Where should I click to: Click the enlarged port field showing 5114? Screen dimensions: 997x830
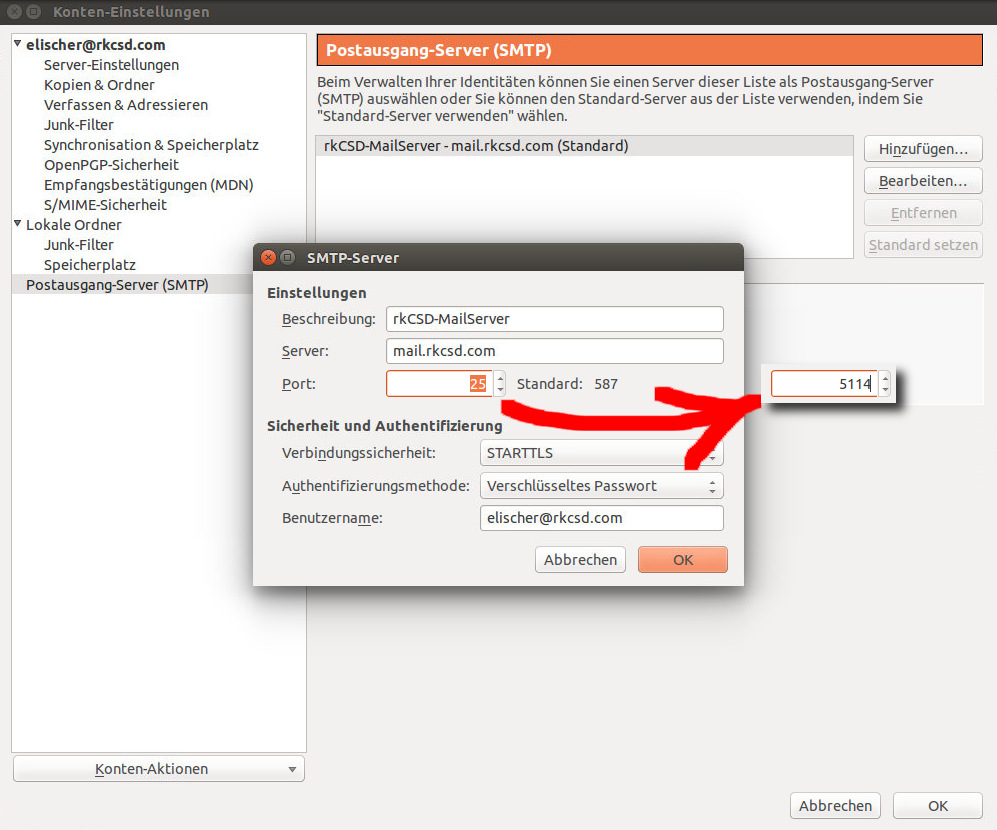[824, 384]
